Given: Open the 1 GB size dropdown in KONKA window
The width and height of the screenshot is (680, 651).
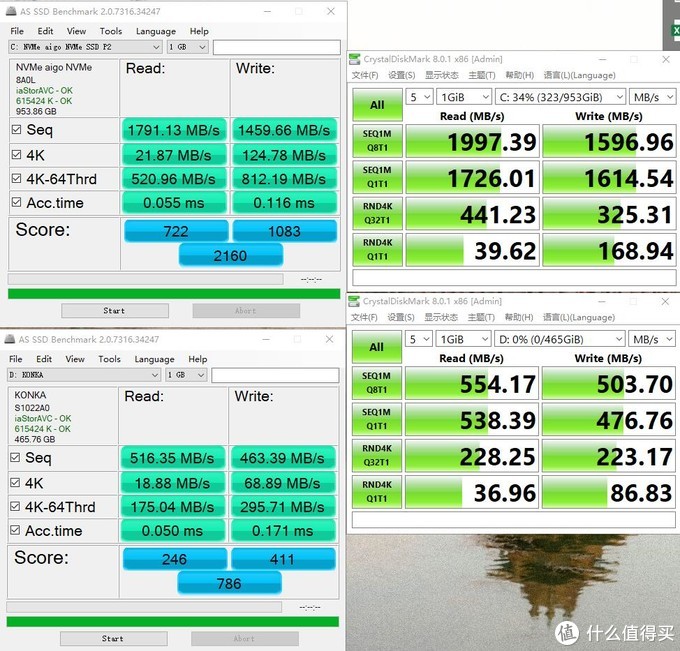Looking at the screenshot, I should pyautogui.click(x=187, y=375).
